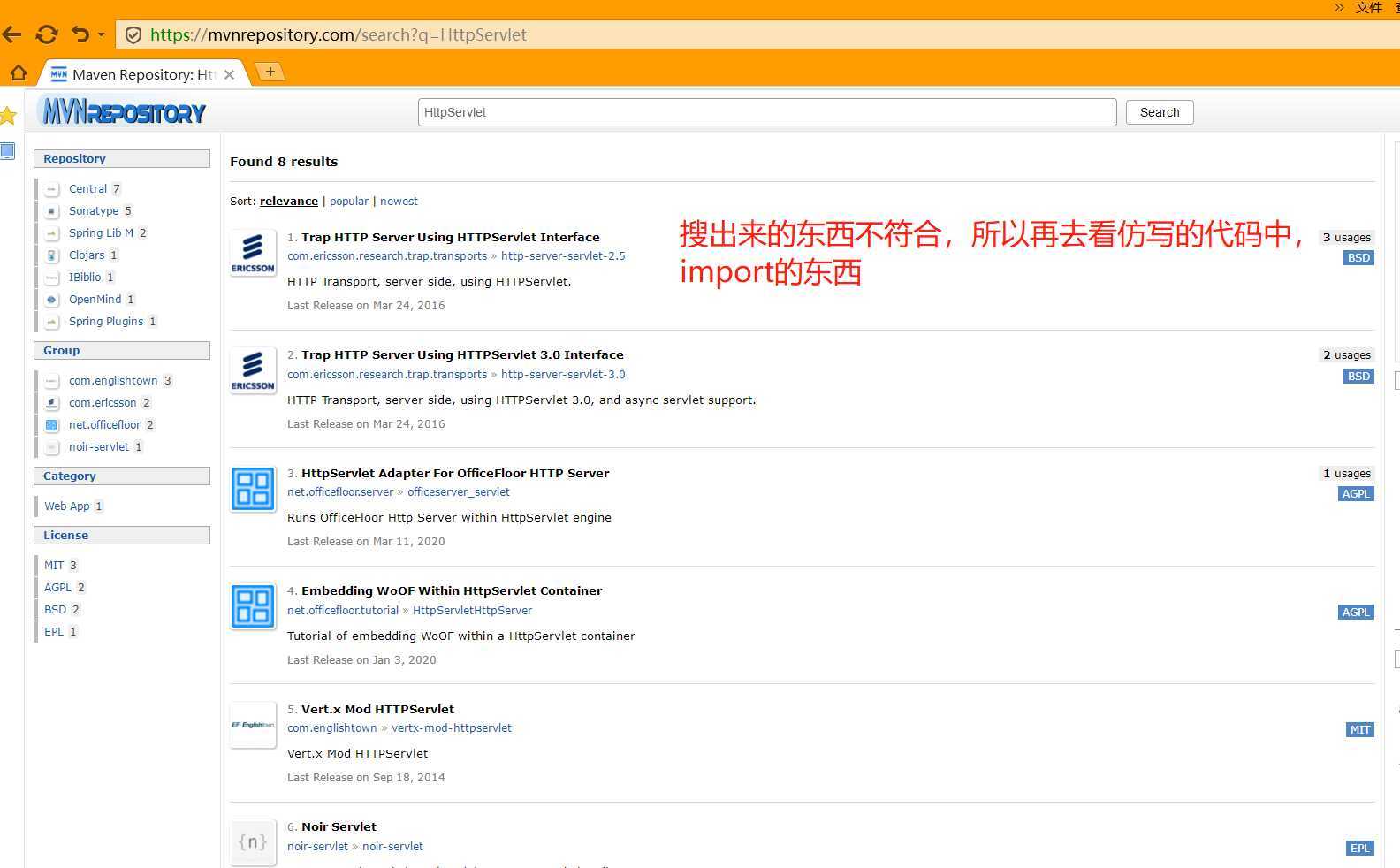Open the Noir Servlet result title
Image resolution: width=1400 pixels, height=868 pixels.
click(339, 826)
